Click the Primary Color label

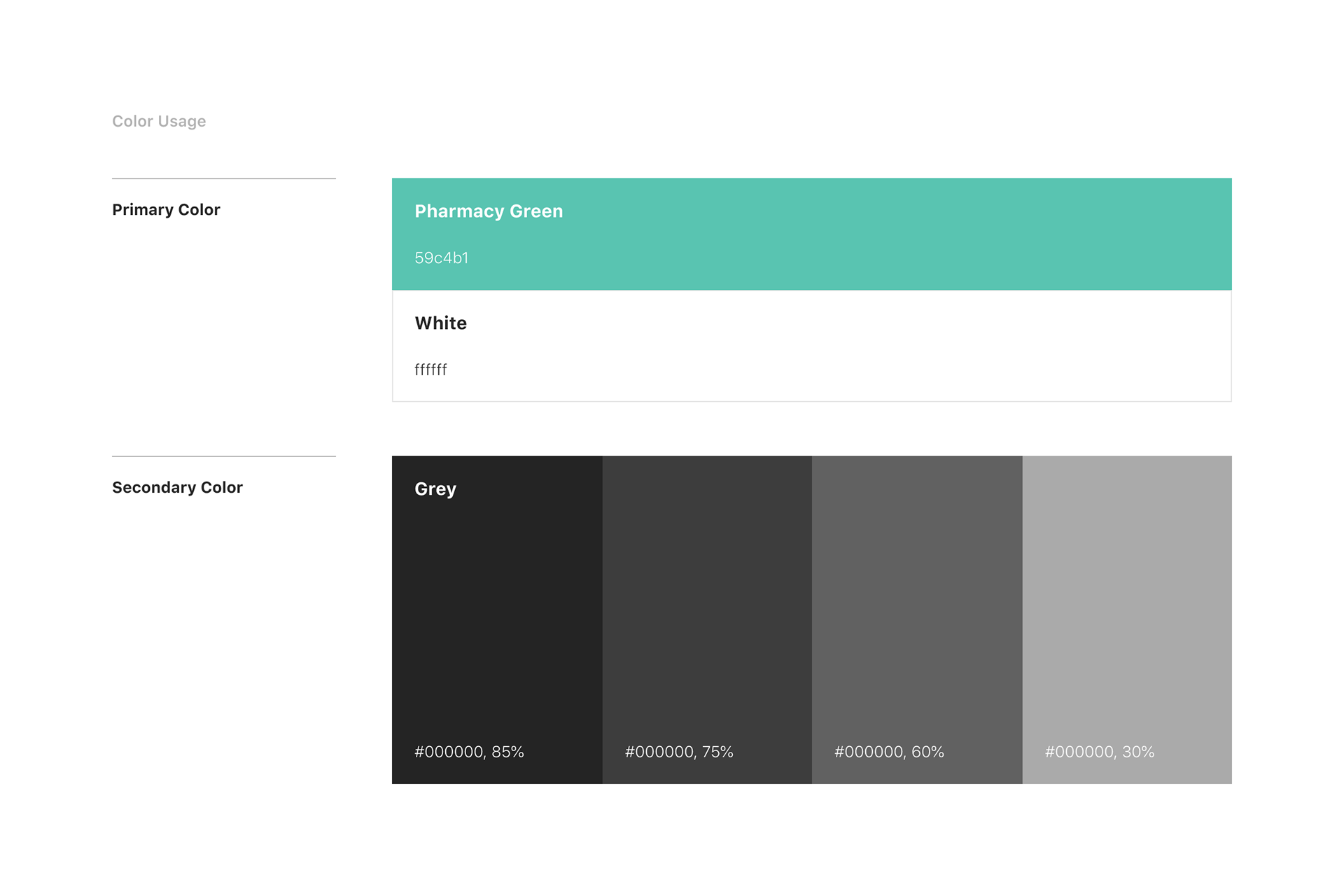click(x=166, y=209)
